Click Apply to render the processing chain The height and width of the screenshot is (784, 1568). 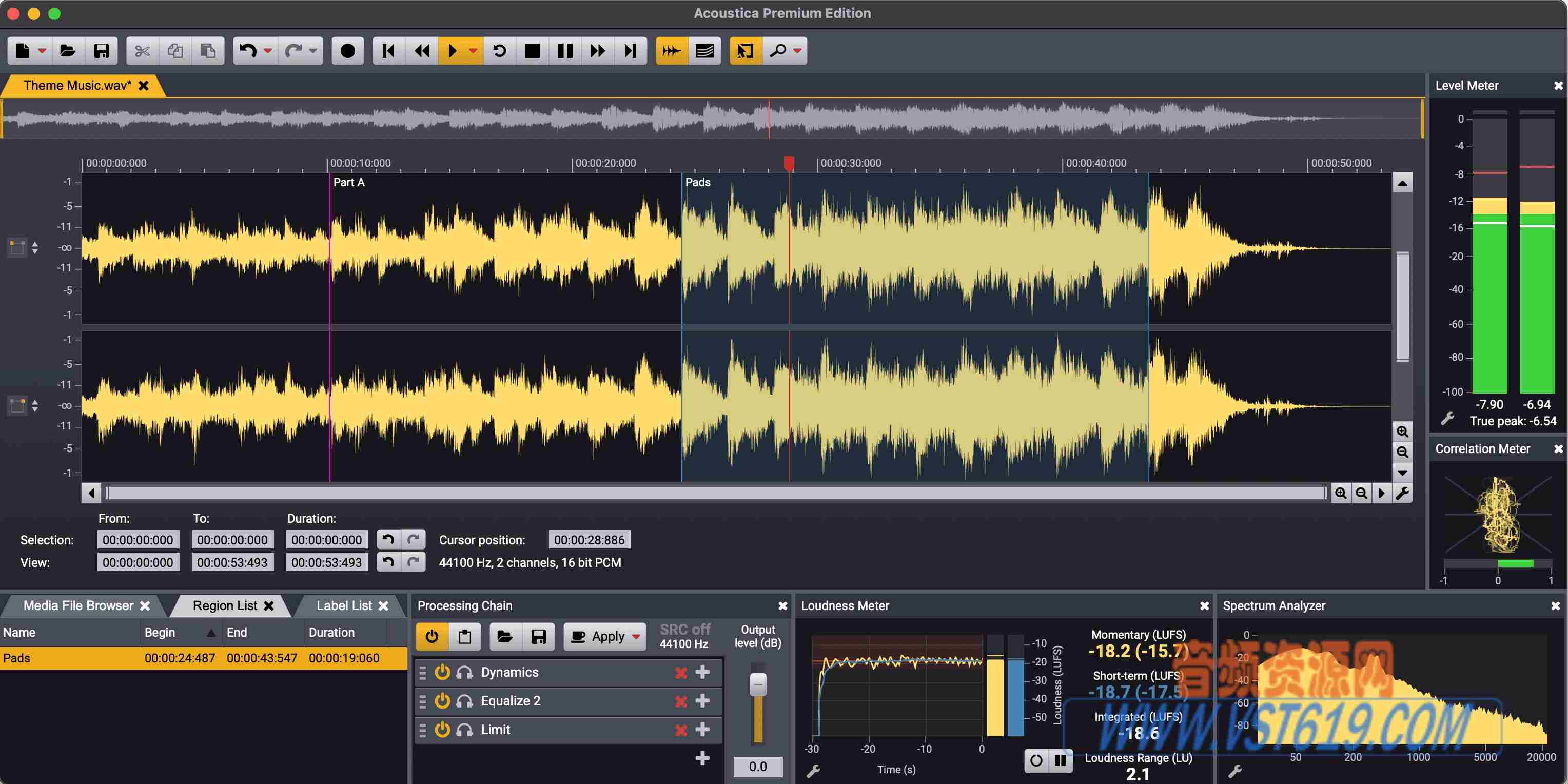[602, 636]
